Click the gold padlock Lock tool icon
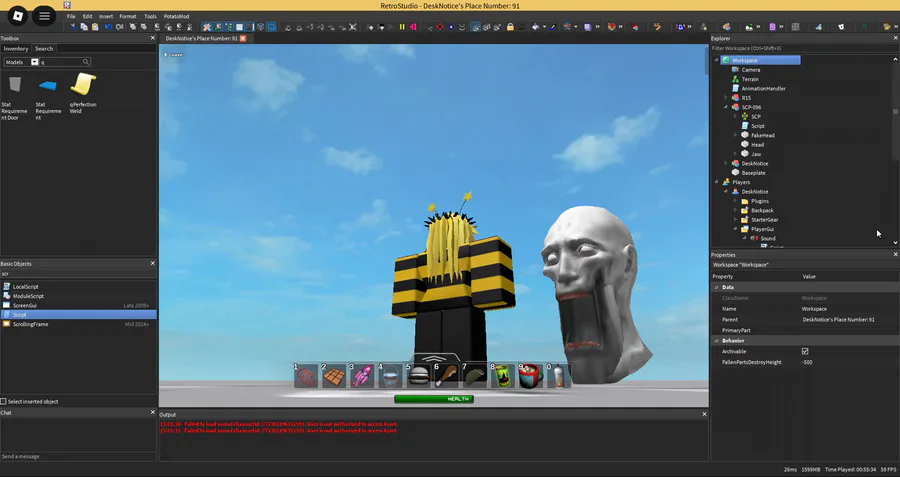This screenshot has height=477, width=900. [x=510, y=26]
